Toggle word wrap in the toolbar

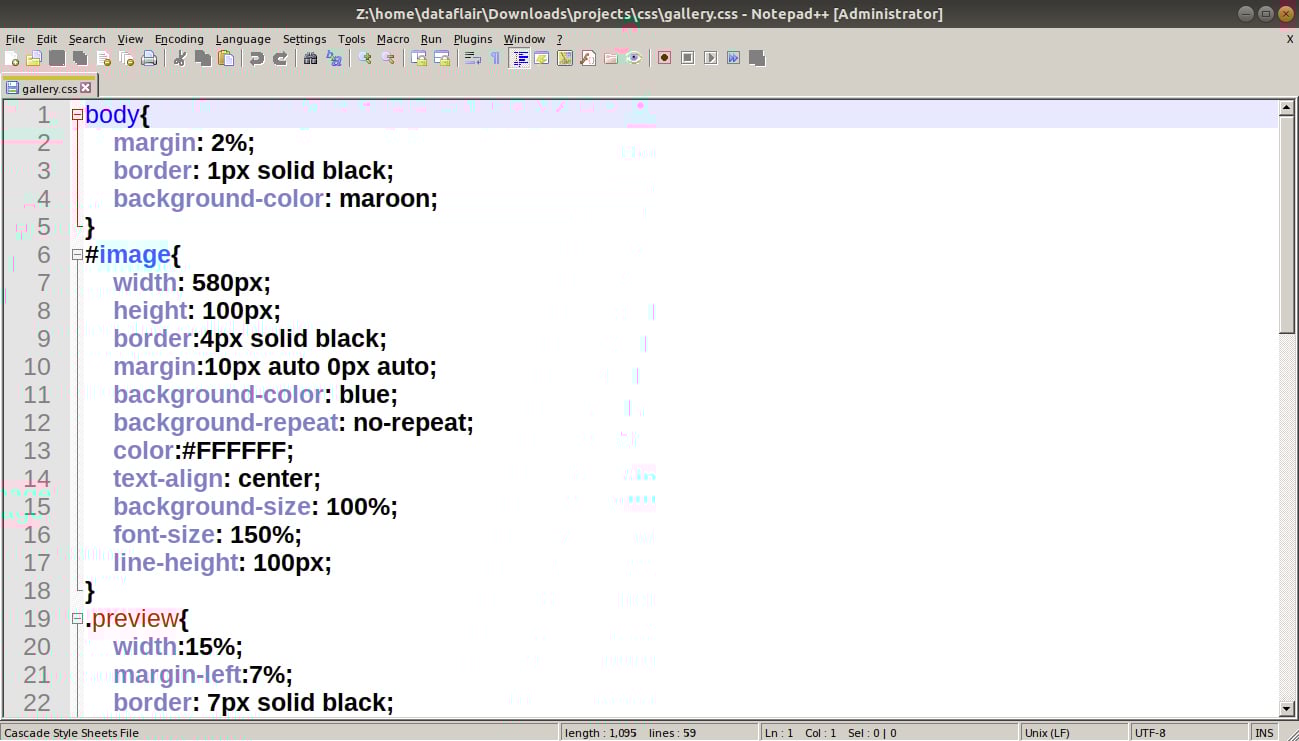tap(473, 58)
